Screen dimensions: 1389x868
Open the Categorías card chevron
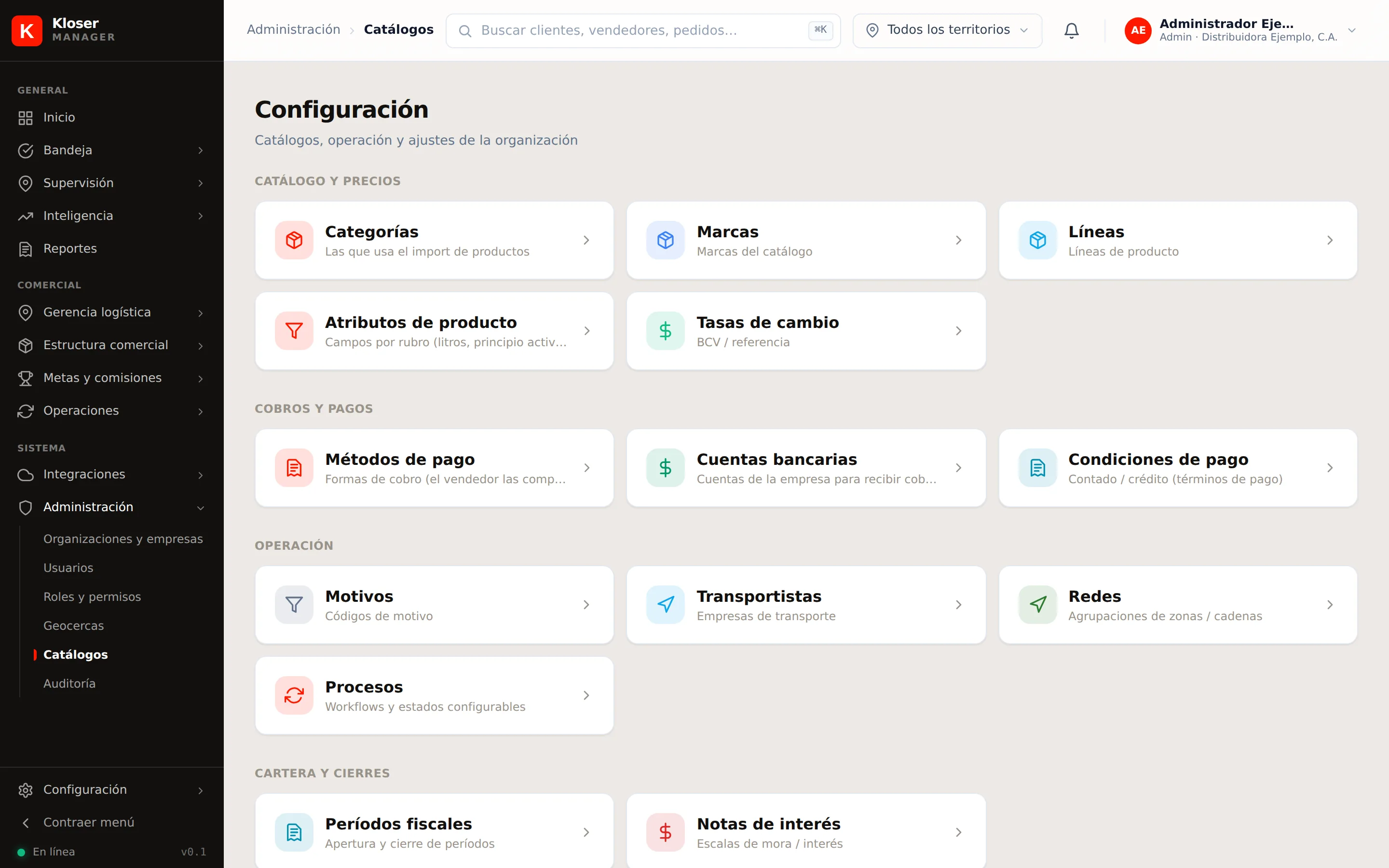(586, 240)
